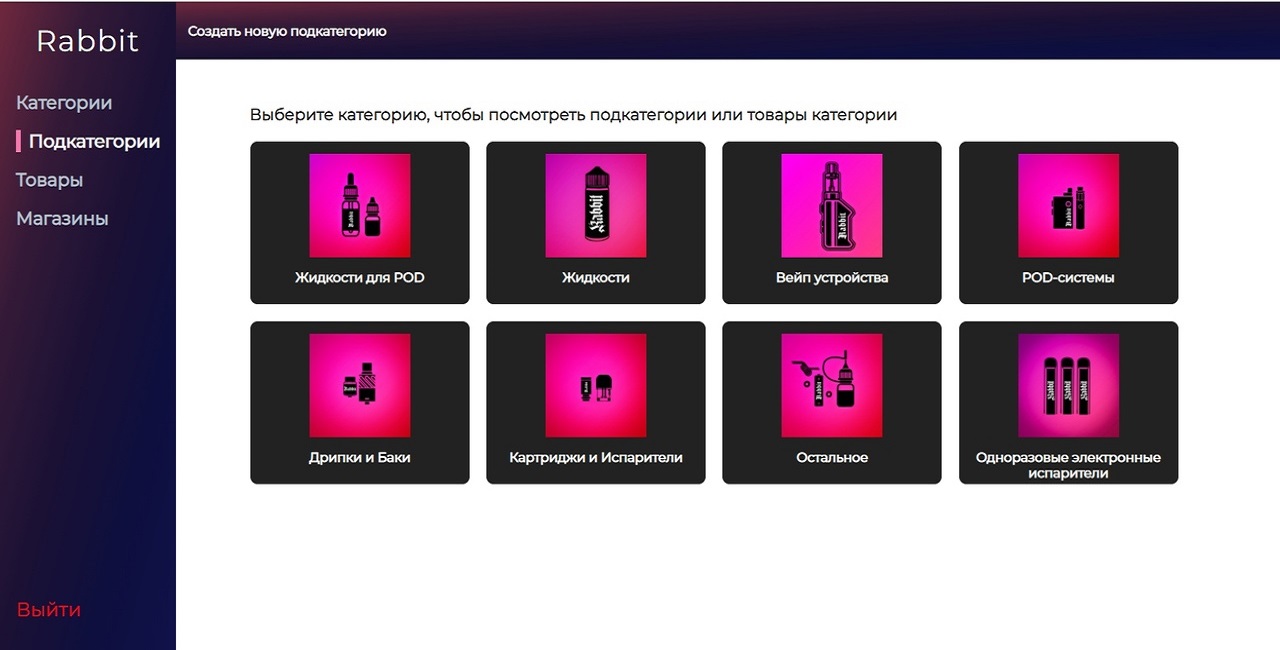The image size is (1280, 650).
Task: Click the Дрипки и Баки label
Action: coord(360,458)
